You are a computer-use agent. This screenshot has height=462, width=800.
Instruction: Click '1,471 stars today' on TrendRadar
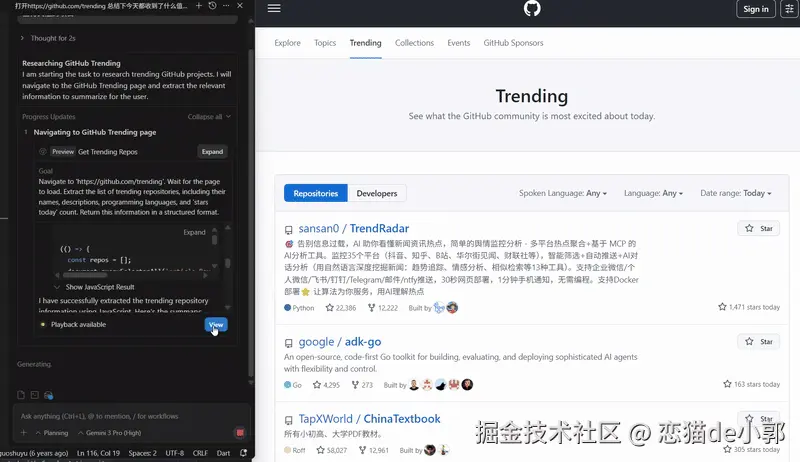point(749,307)
